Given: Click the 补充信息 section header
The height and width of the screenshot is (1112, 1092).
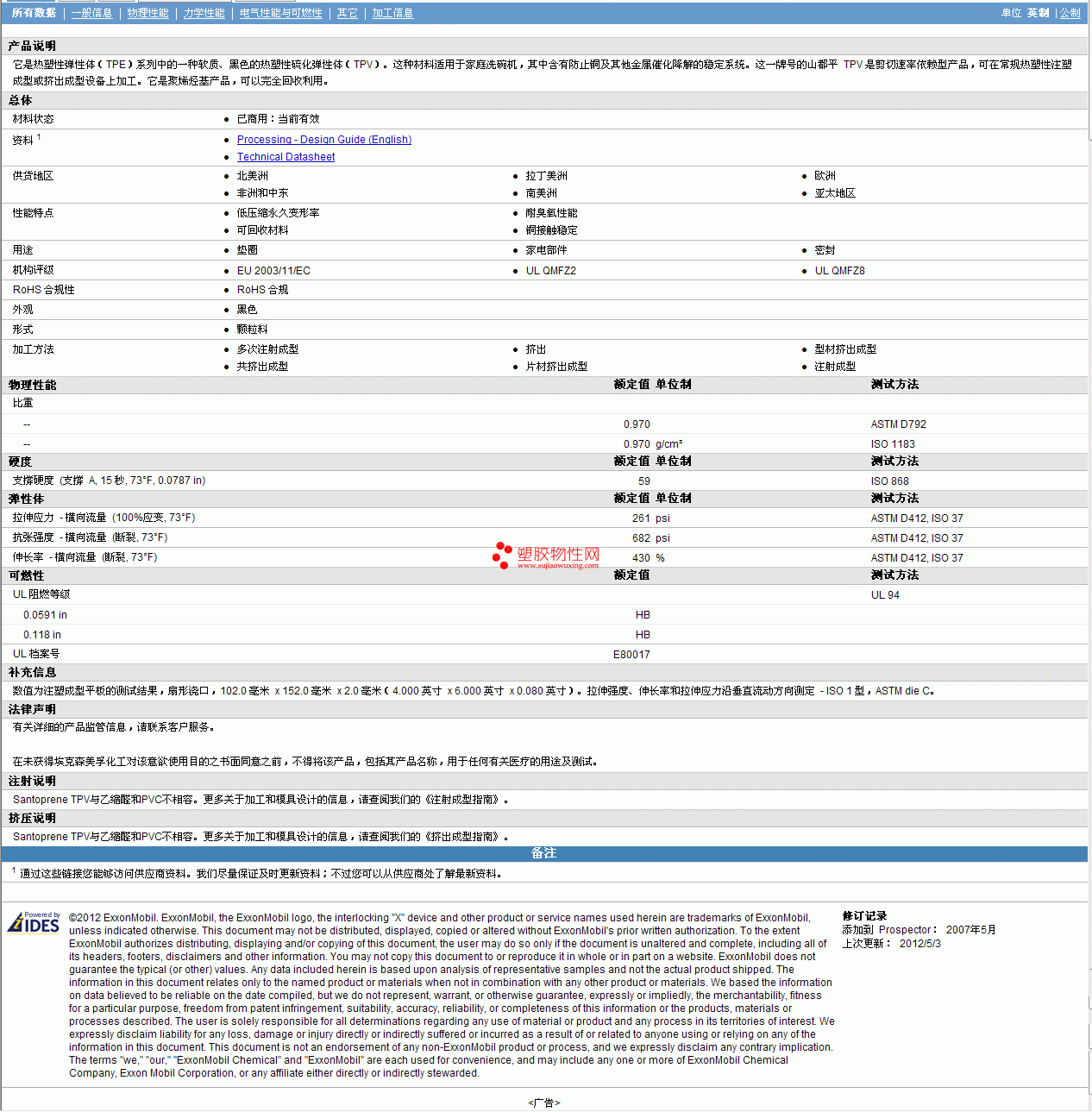Looking at the screenshot, I should pyautogui.click(x=33, y=672).
